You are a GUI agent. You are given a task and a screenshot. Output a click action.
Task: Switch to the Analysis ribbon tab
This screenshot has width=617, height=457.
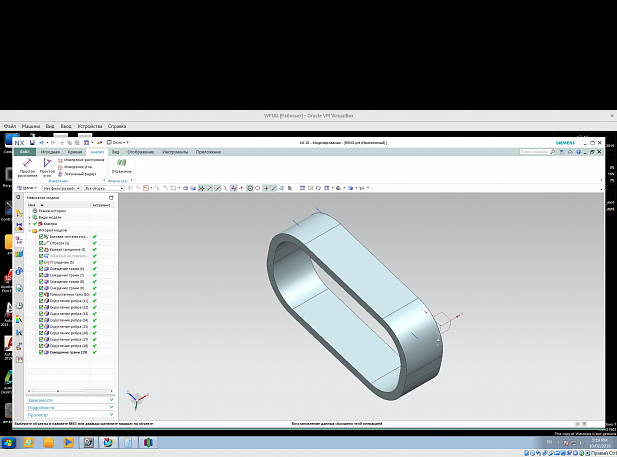[97, 151]
